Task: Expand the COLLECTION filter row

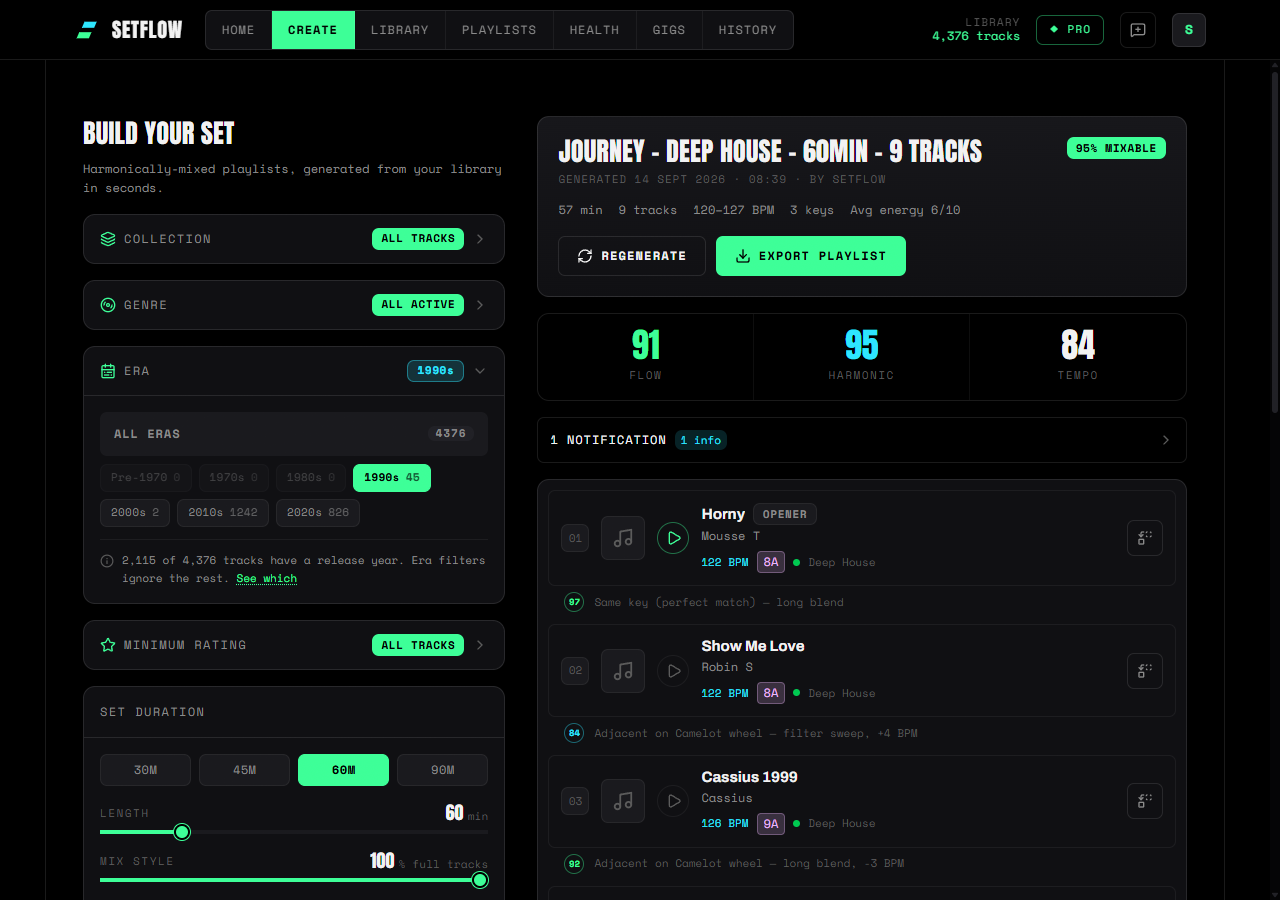Action: tap(294, 239)
